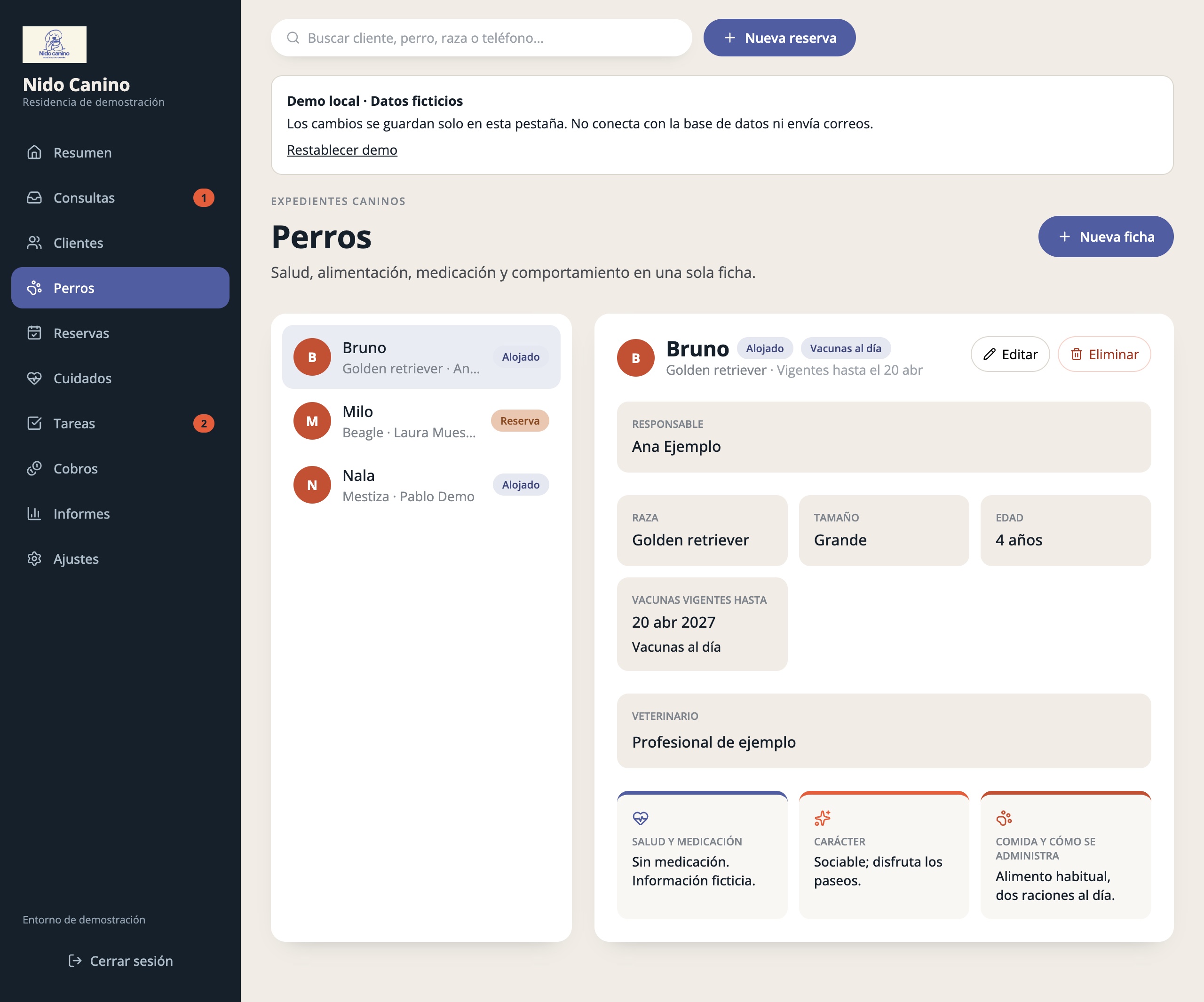The width and height of the screenshot is (1204, 1002).
Task: Click the Cerrar sesión logout icon
Action: (x=74, y=961)
